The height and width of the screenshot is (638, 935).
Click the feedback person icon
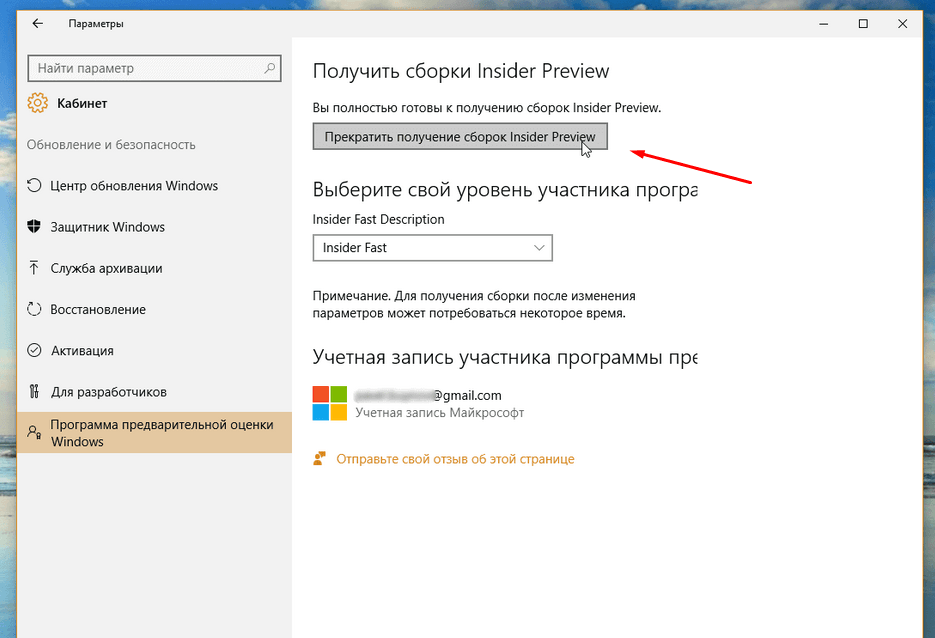tap(320, 459)
